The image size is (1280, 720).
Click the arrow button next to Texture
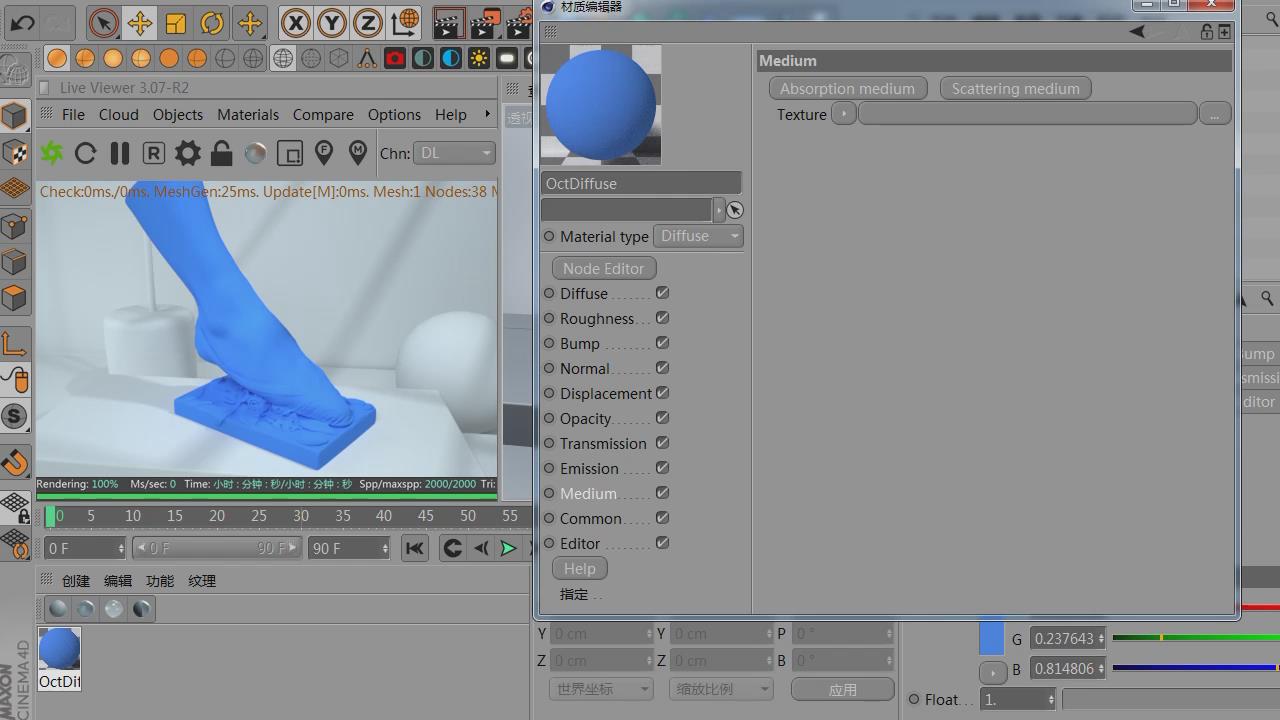[x=844, y=114]
